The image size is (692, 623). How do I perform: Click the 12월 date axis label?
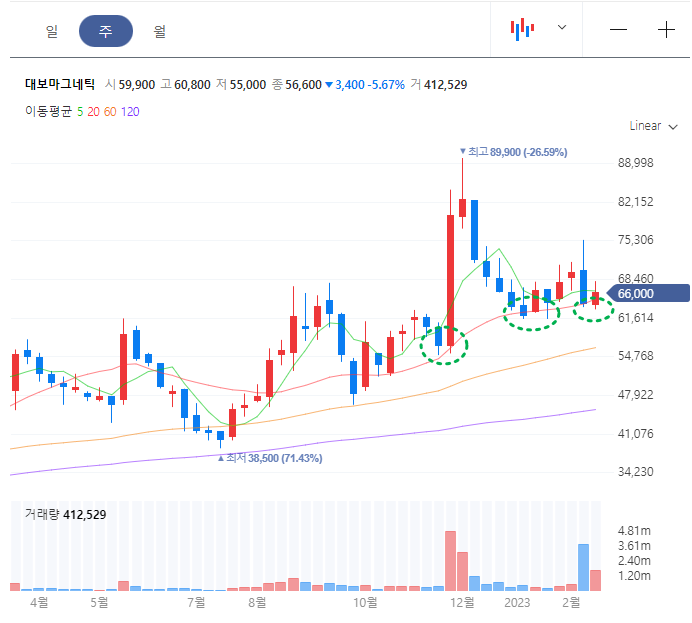(x=462, y=602)
